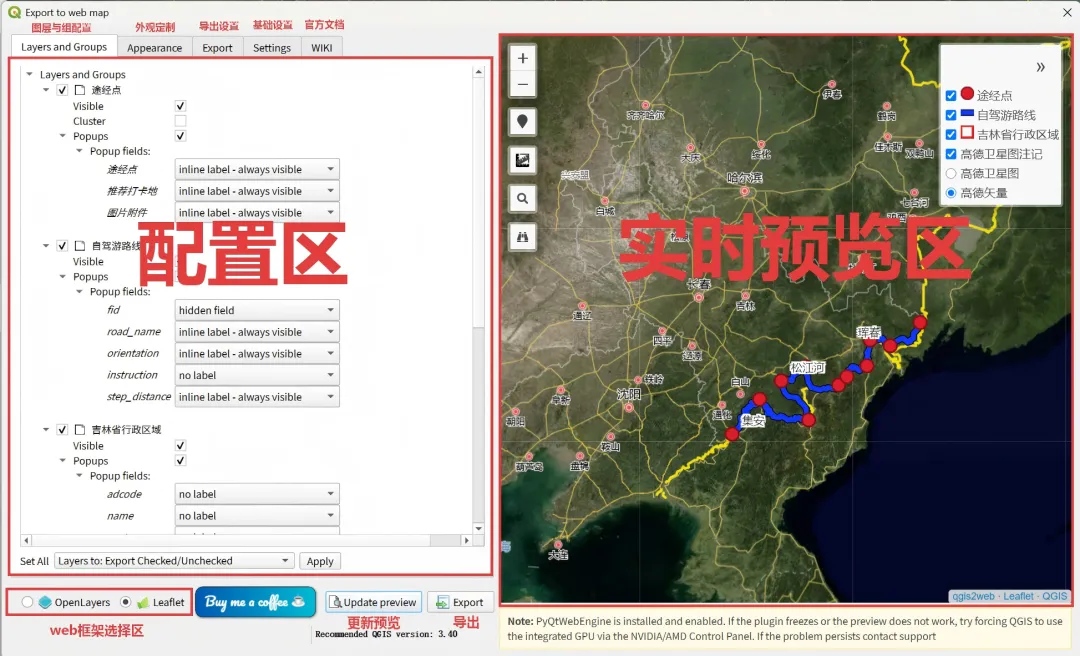Viewport: 1080px width, 656px height.
Task: Open the orientation label dropdown
Action: (257, 354)
